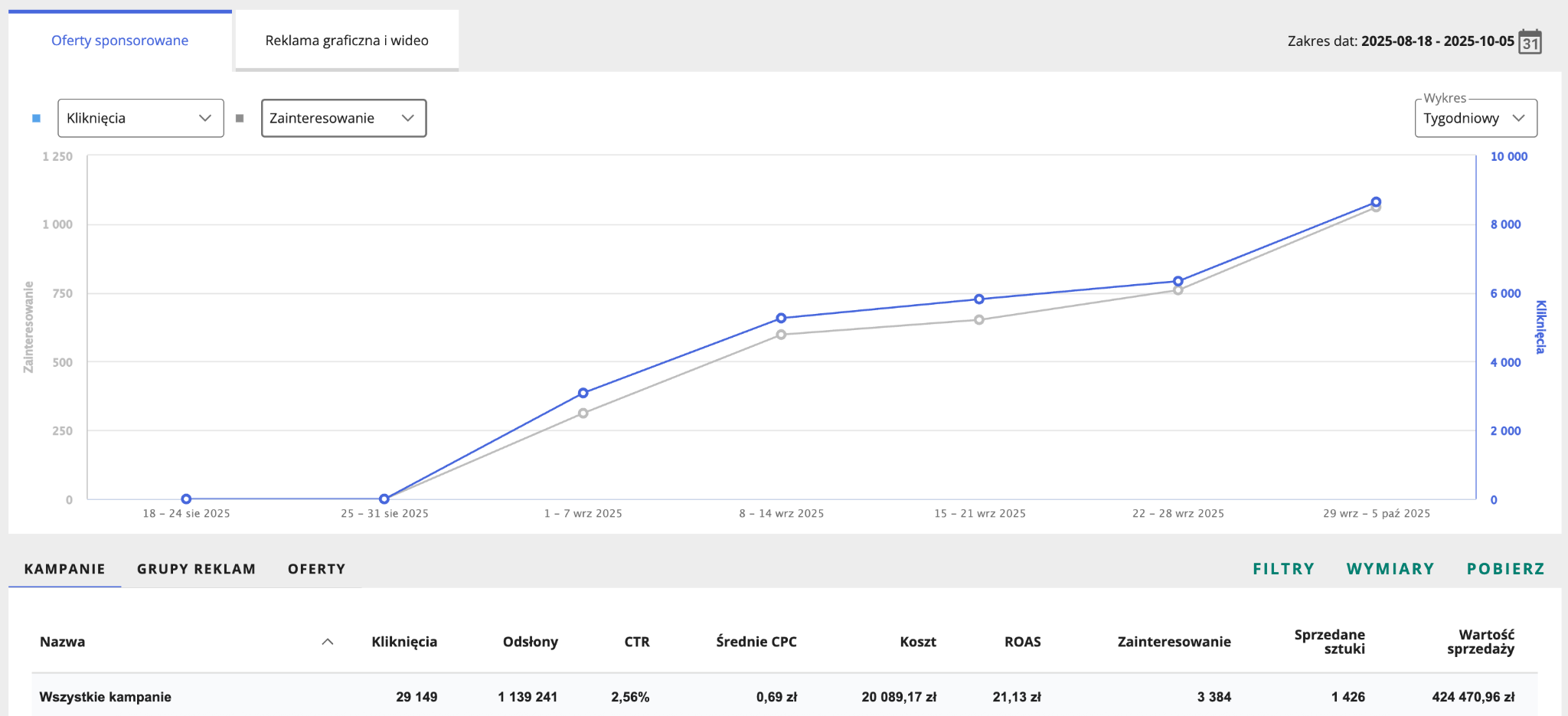
Task: Open the date range calendar icon
Action: (1530, 41)
